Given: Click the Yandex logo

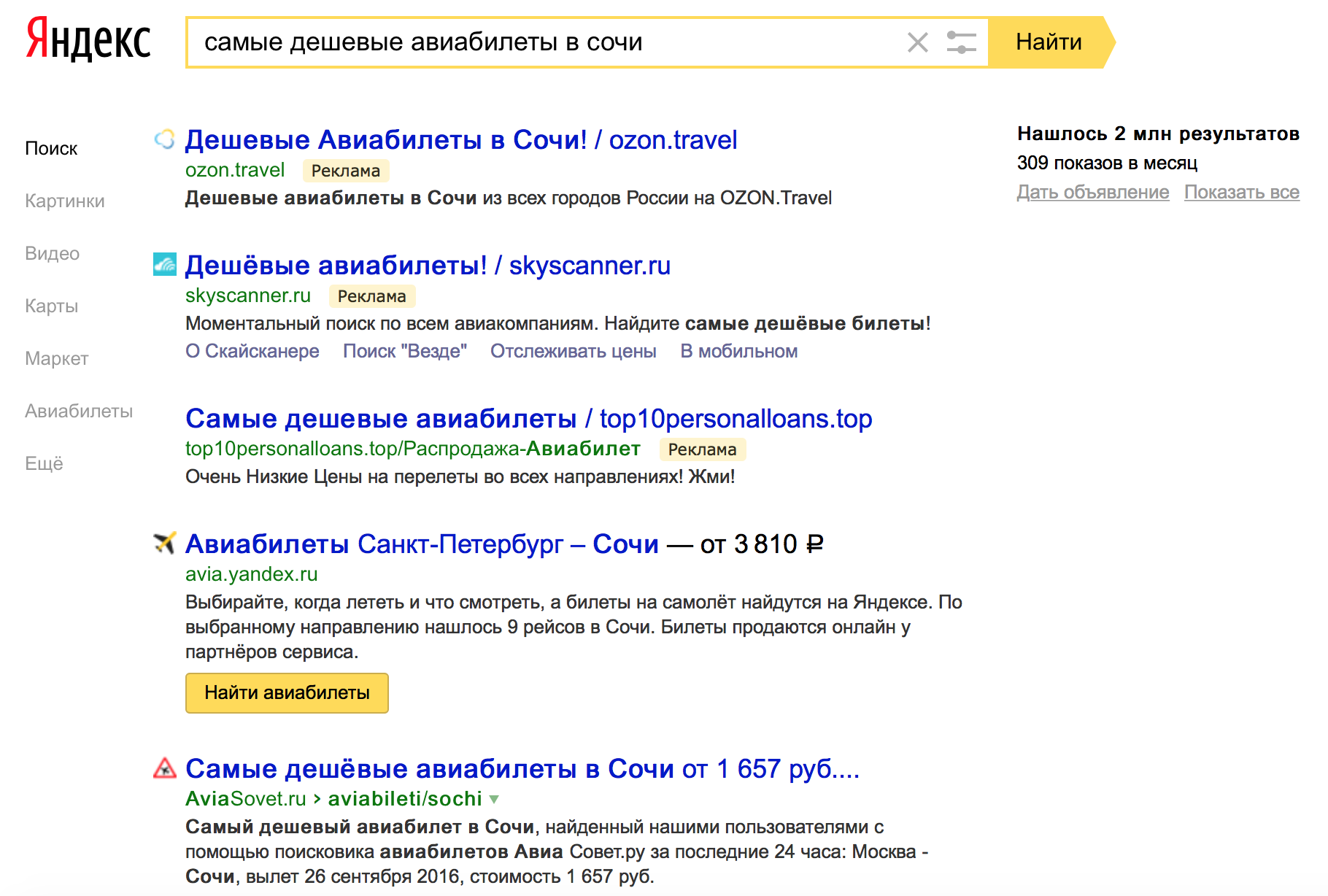Looking at the screenshot, I should click(x=88, y=40).
